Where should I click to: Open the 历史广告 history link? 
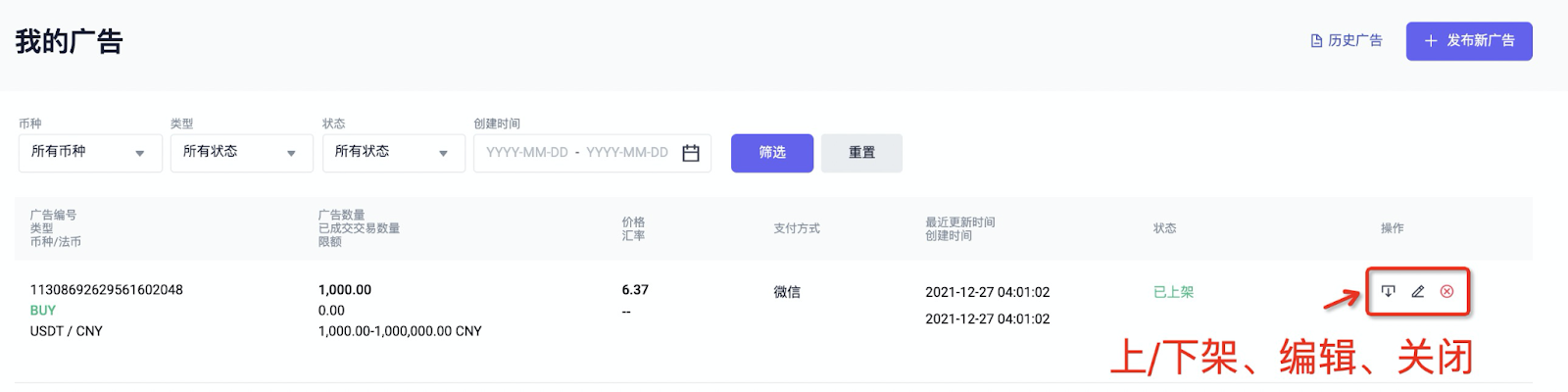tap(1354, 41)
